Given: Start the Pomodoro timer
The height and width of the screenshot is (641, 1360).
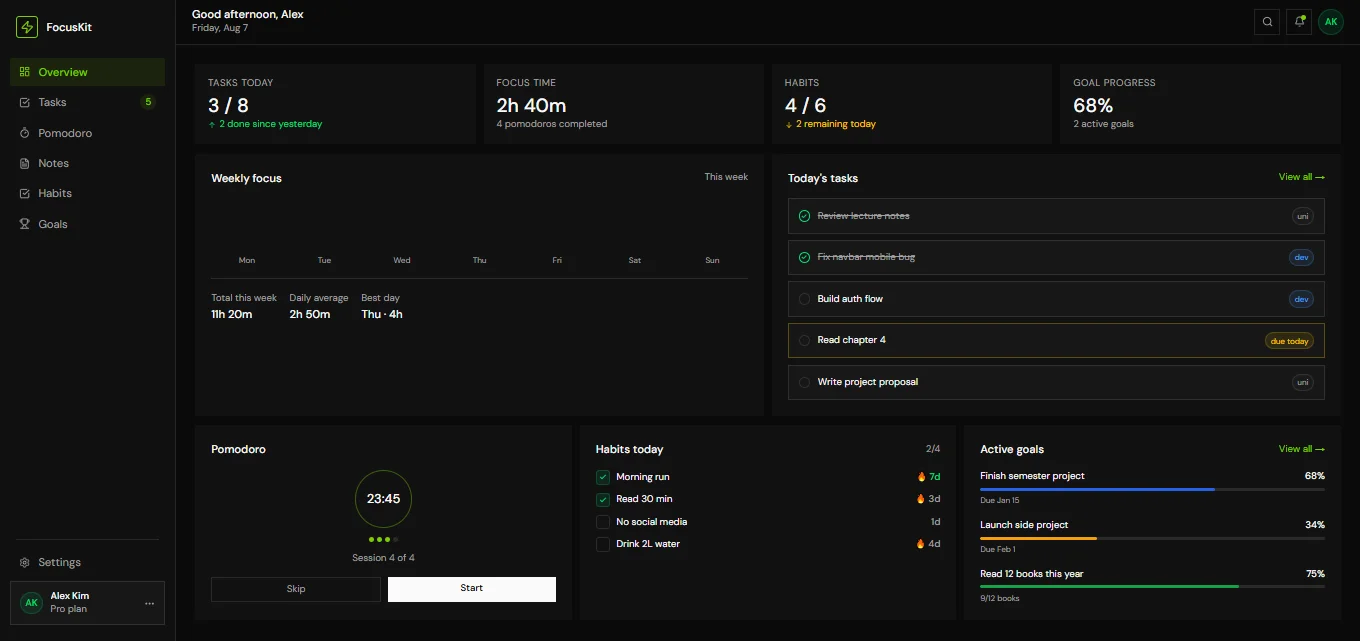Looking at the screenshot, I should 472,589.
